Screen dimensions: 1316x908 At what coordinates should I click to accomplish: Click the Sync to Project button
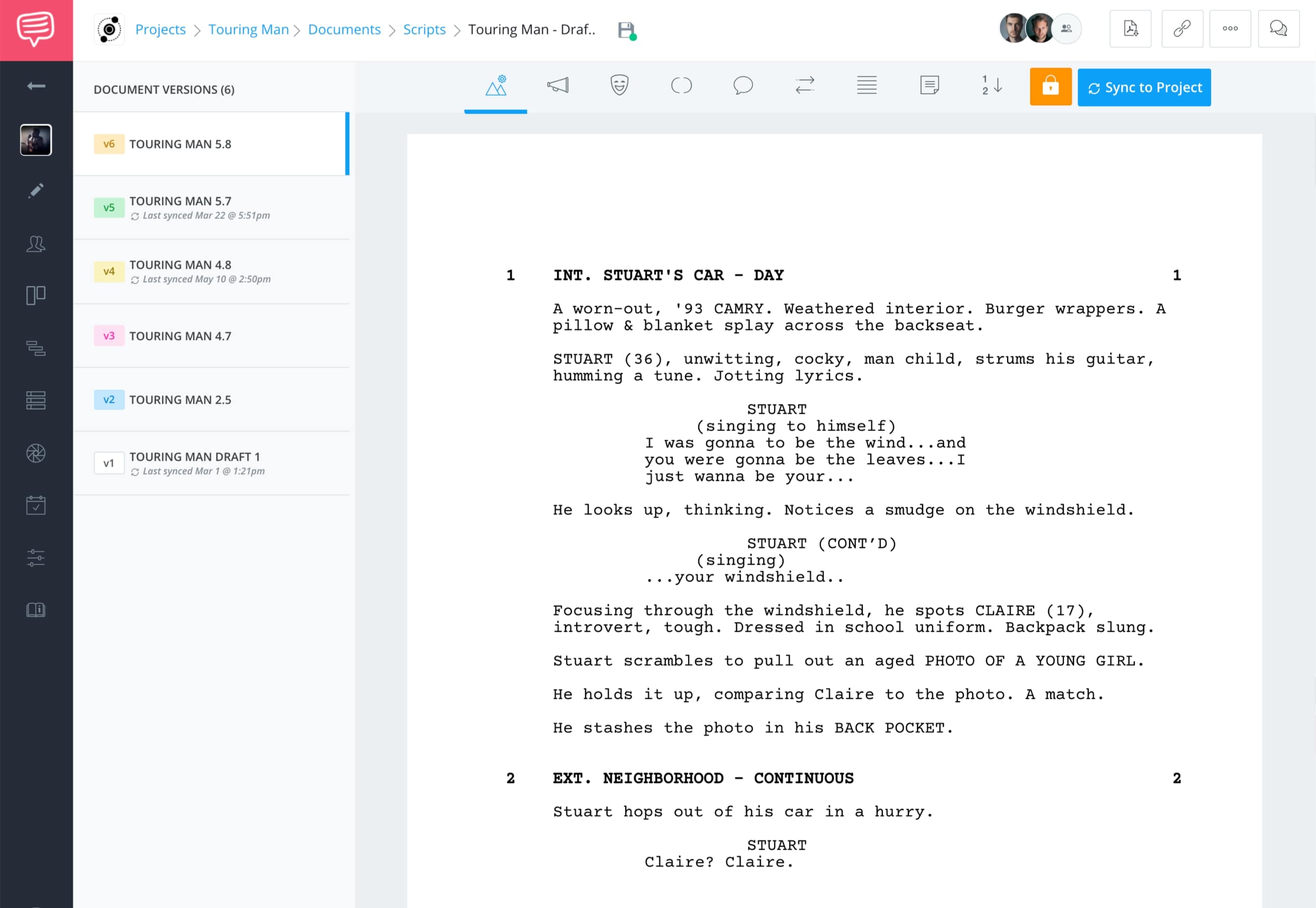click(1145, 87)
